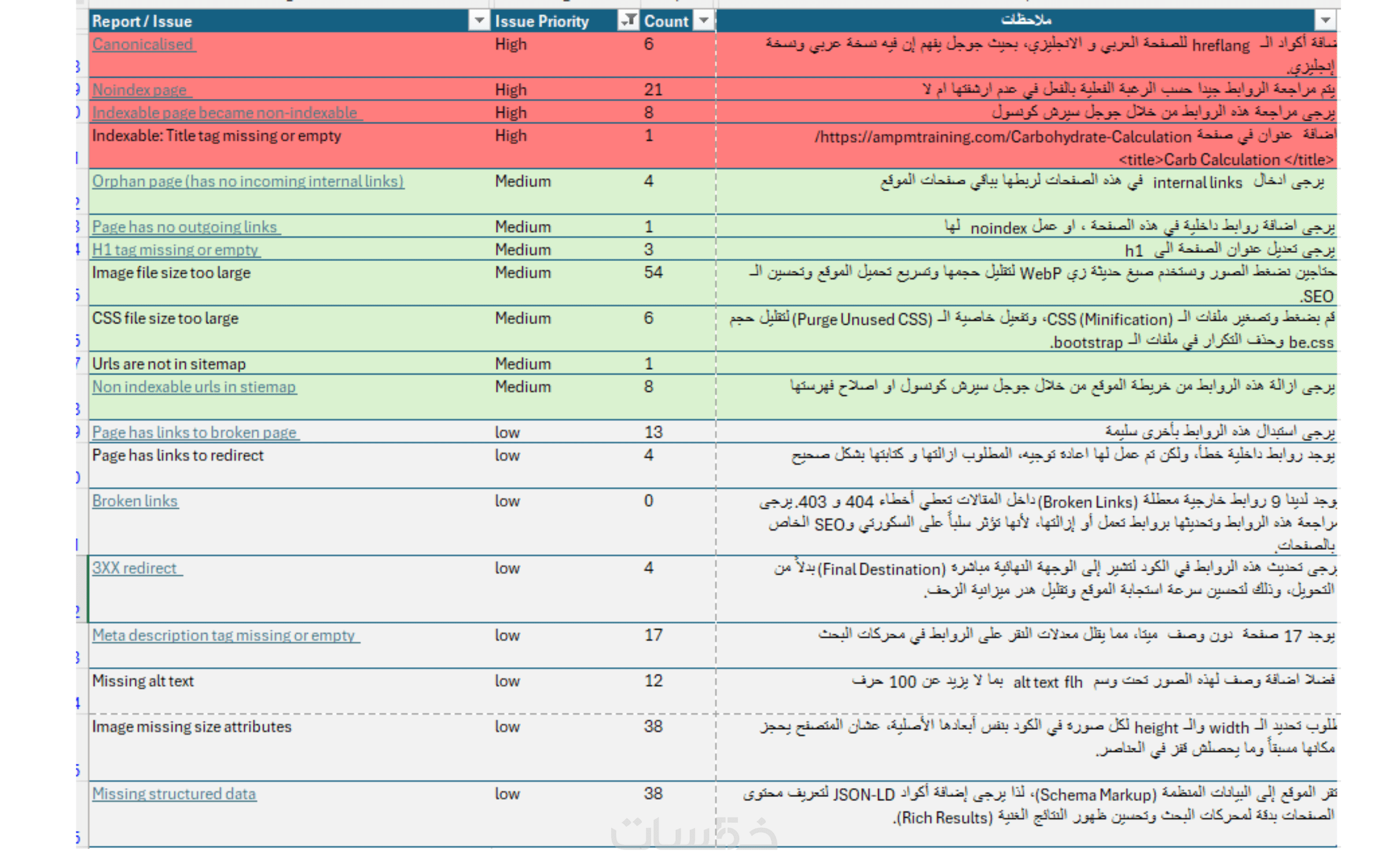Select the Image file size too large cell
1389x868 pixels.
[x=171, y=273]
